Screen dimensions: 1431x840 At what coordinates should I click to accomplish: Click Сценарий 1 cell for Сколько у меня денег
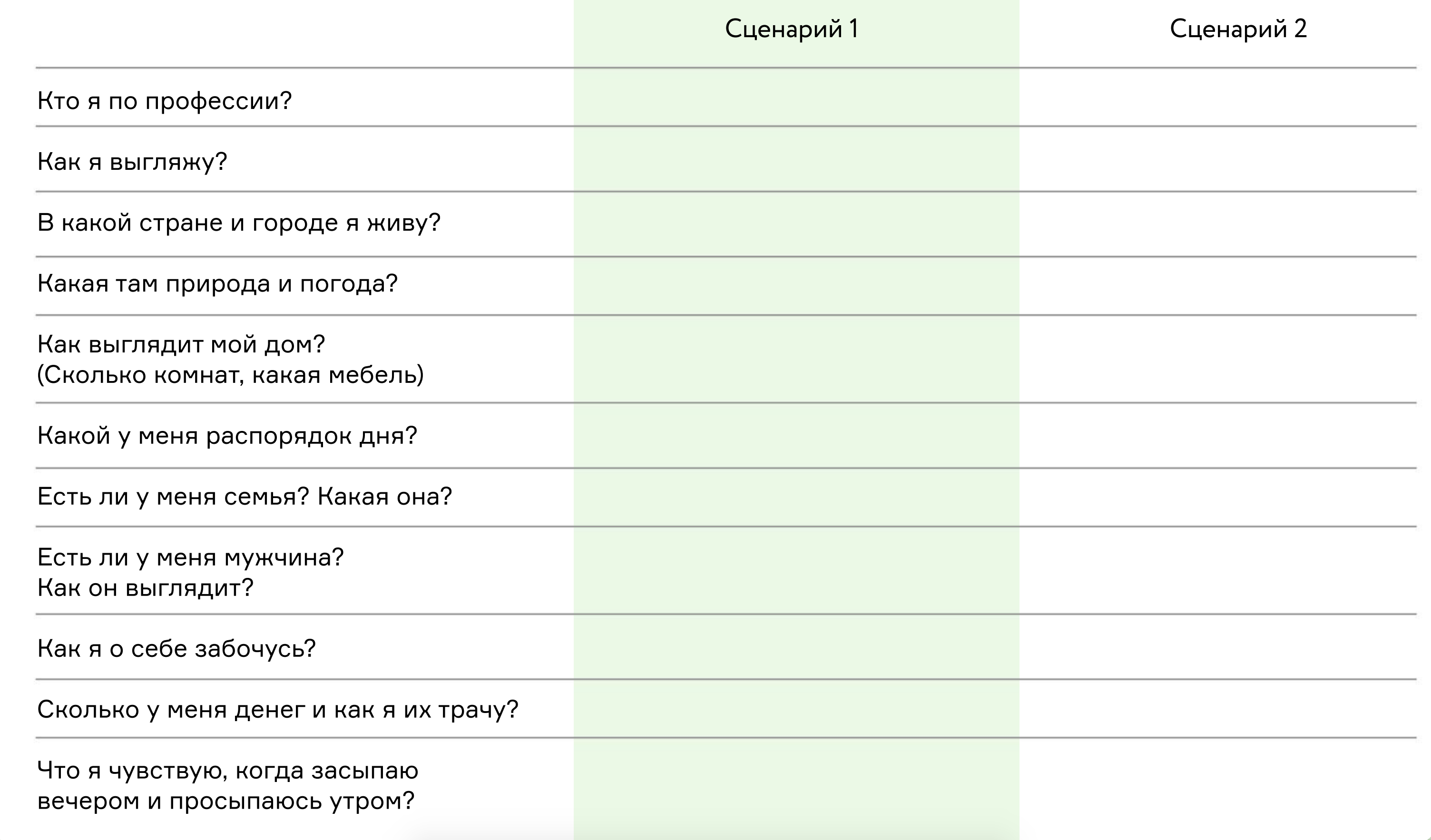coord(796,709)
